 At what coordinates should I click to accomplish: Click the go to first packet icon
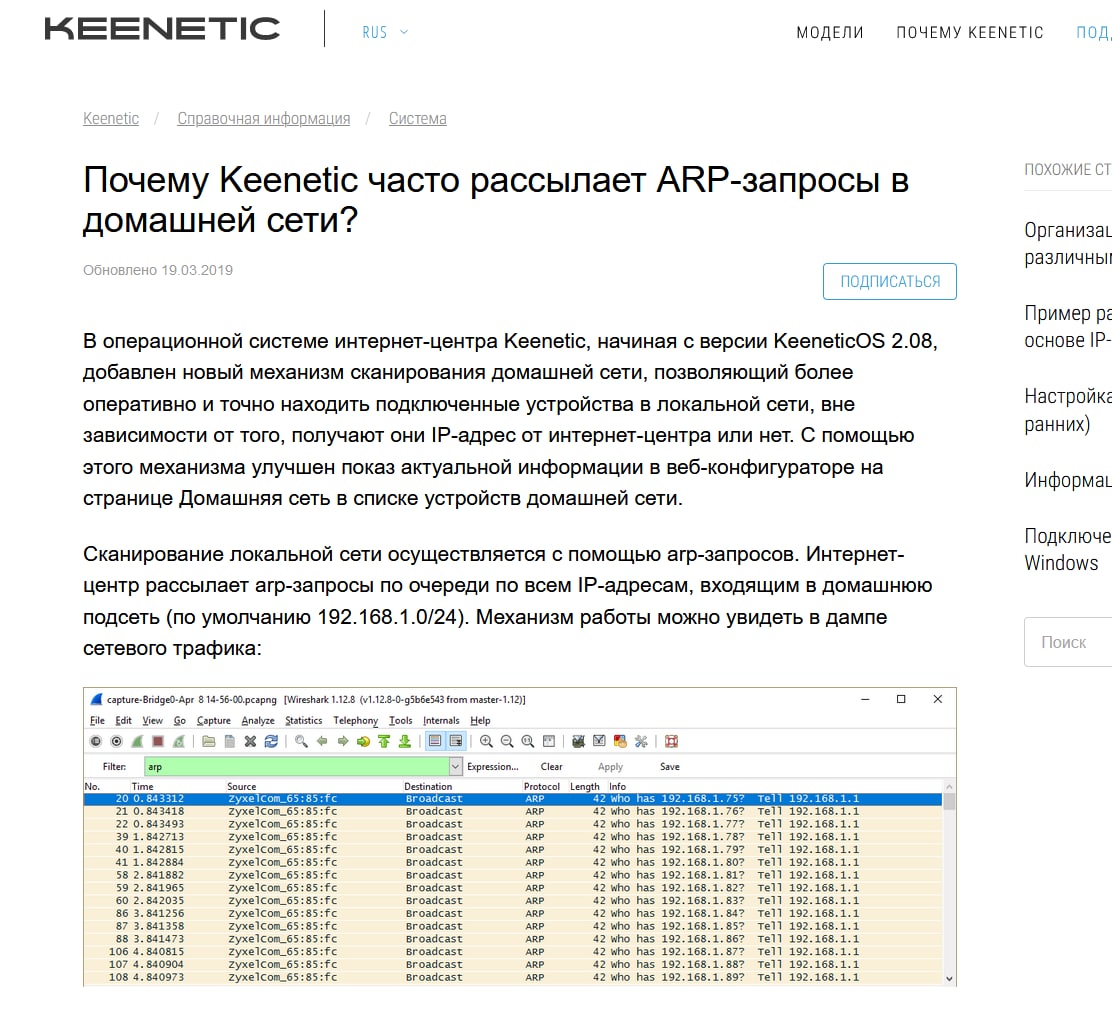[384, 741]
